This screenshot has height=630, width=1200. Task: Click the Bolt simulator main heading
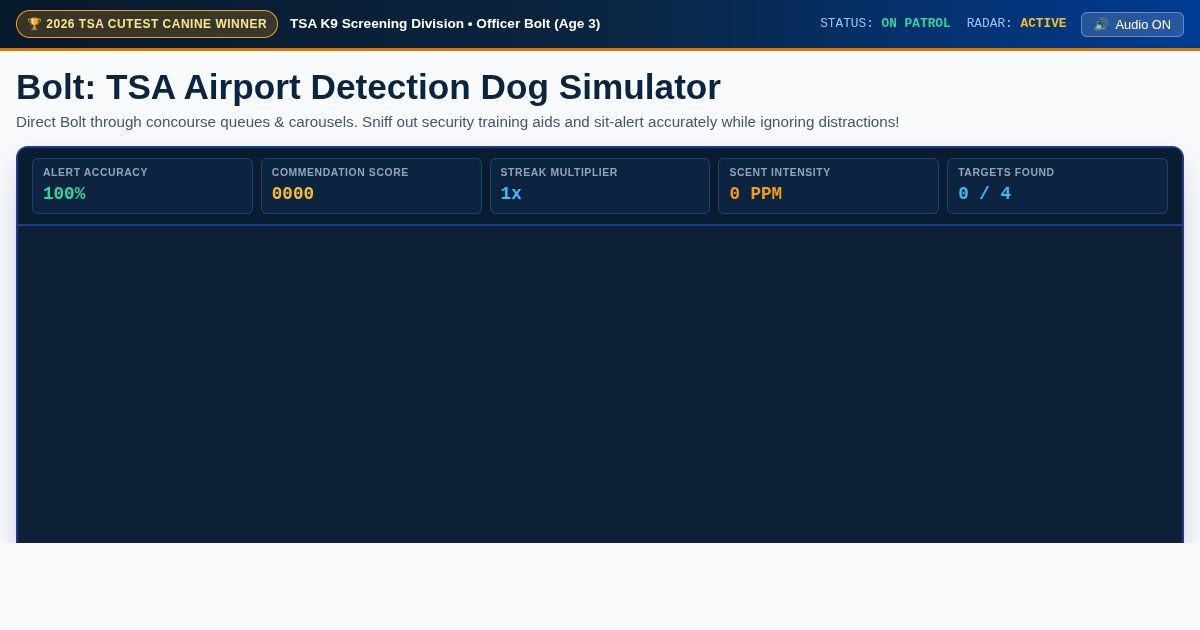click(368, 87)
